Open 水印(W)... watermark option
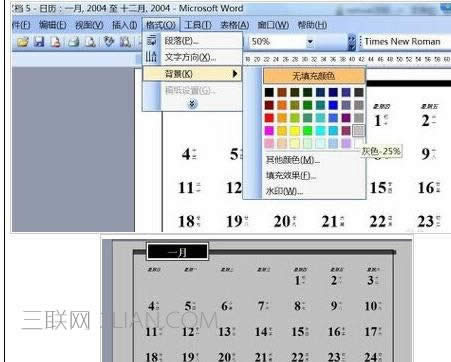Image resolution: width=451 pixels, height=362 pixels. [x=284, y=191]
